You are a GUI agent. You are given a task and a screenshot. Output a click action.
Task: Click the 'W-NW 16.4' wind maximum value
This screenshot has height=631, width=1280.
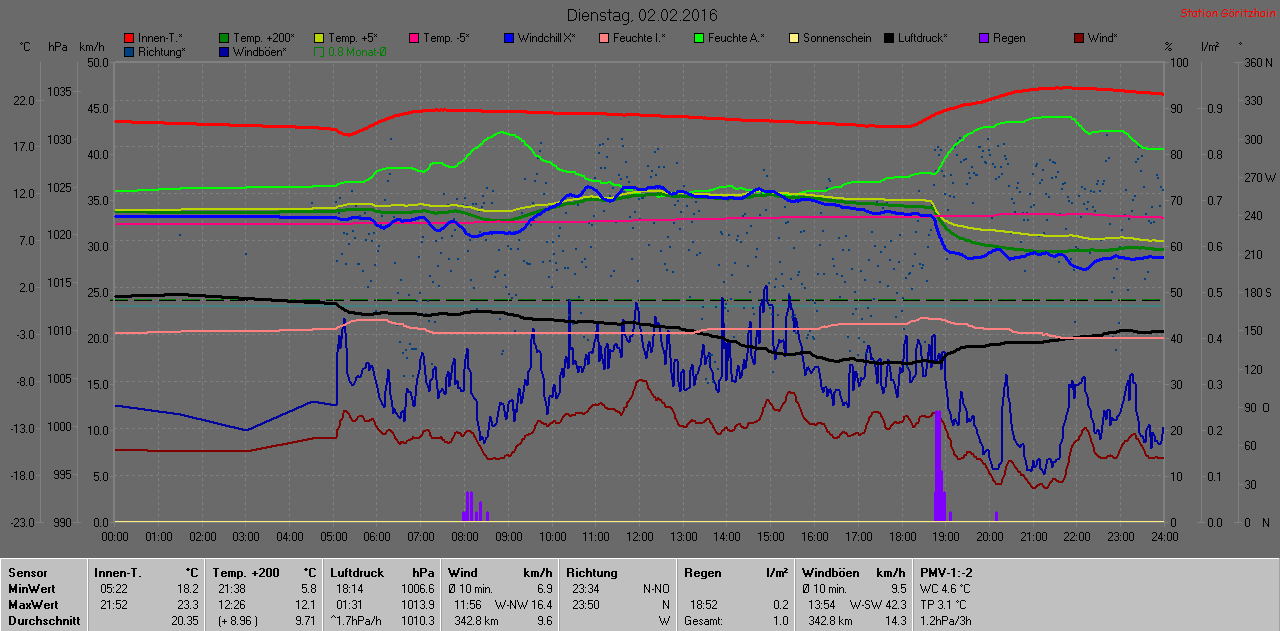click(523, 605)
